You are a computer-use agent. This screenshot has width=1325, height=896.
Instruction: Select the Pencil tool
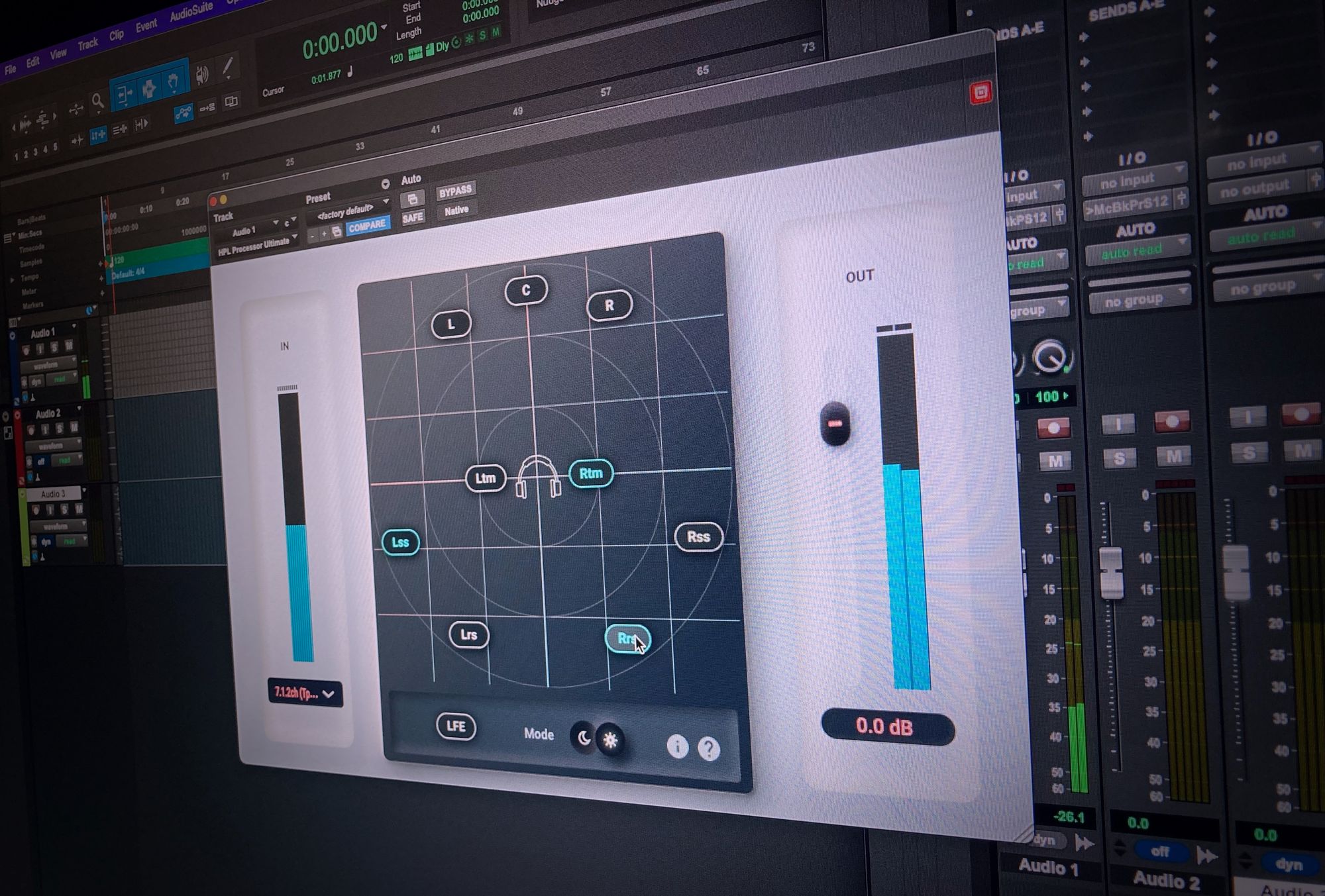[227, 67]
